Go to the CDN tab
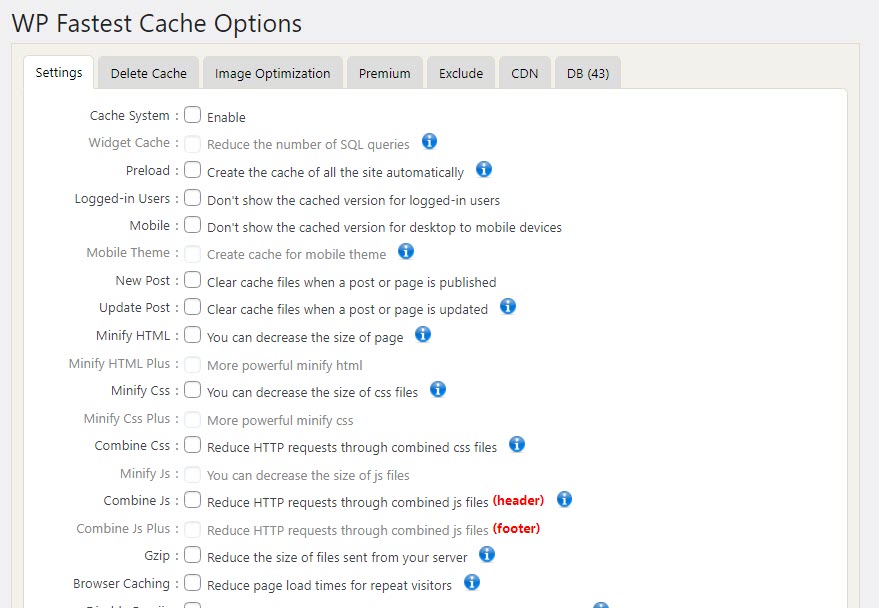Image resolution: width=879 pixels, height=608 pixels. pyautogui.click(x=525, y=73)
